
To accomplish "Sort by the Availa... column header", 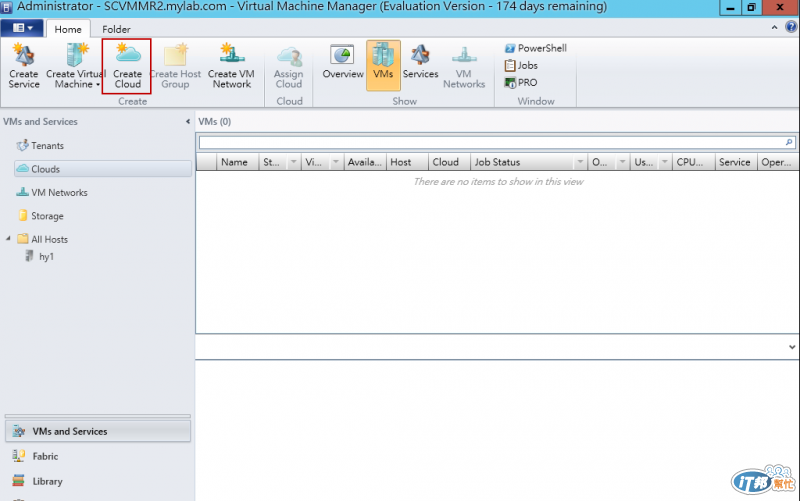I will 365,162.
